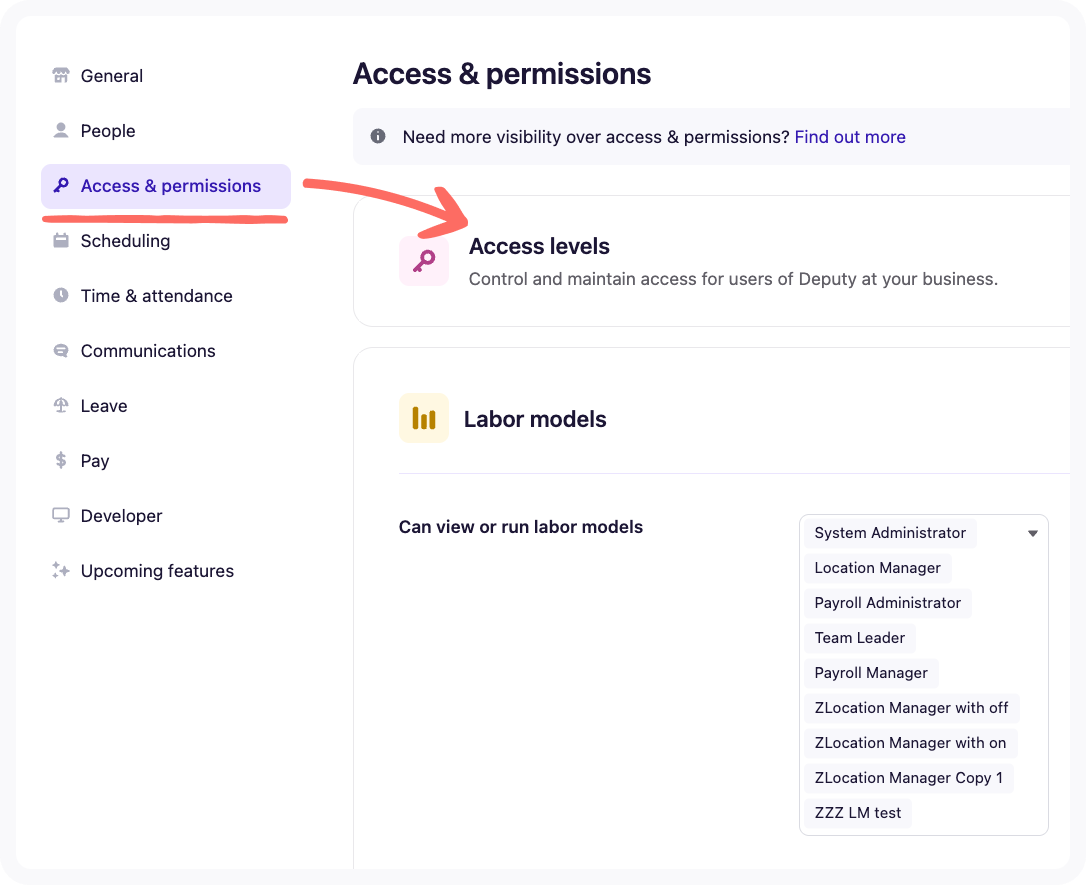Click the Communications chat bubble icon
The image size is (1086, 885).
60,350
